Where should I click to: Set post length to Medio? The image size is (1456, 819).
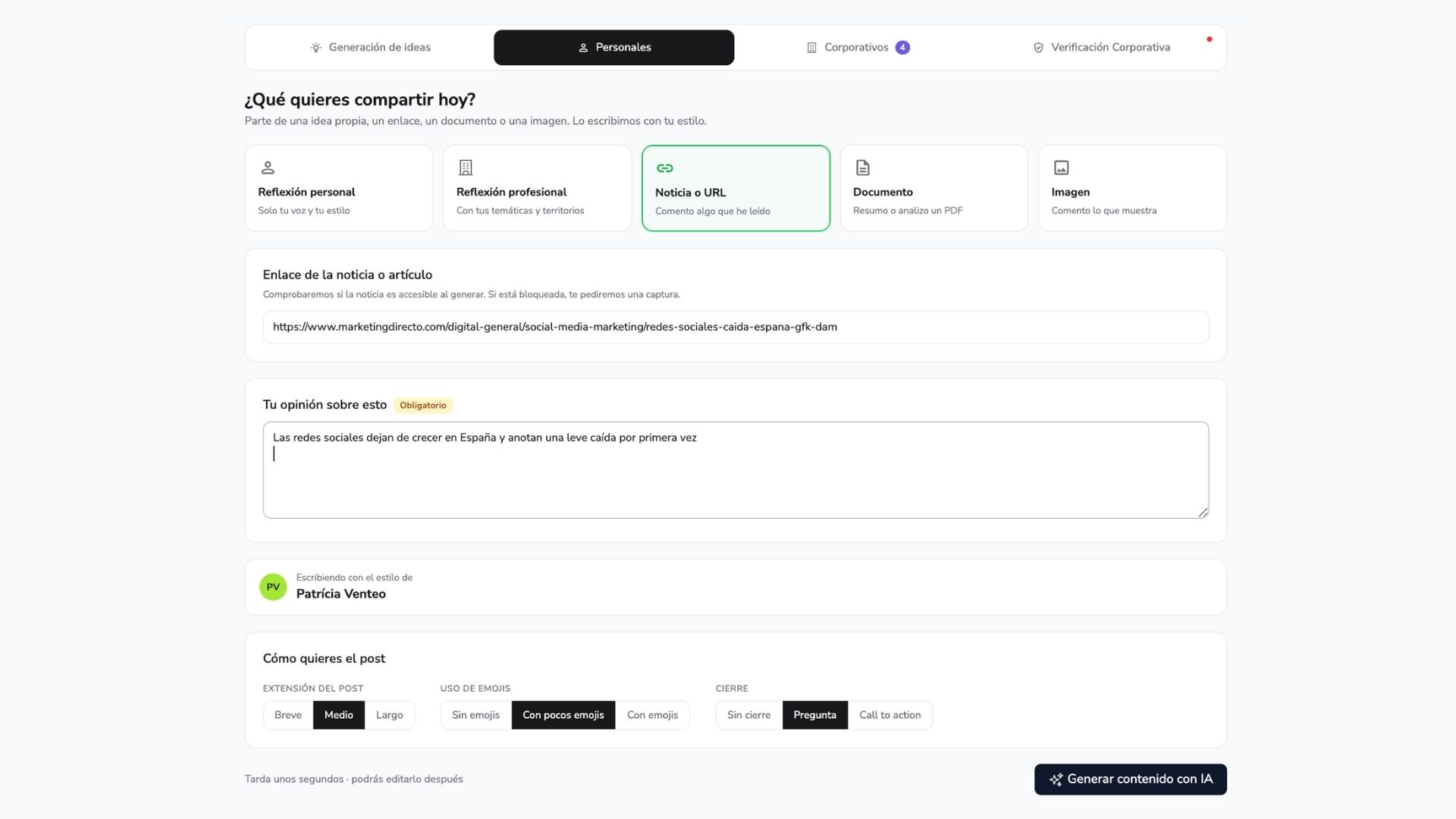(x=339, y=715)
